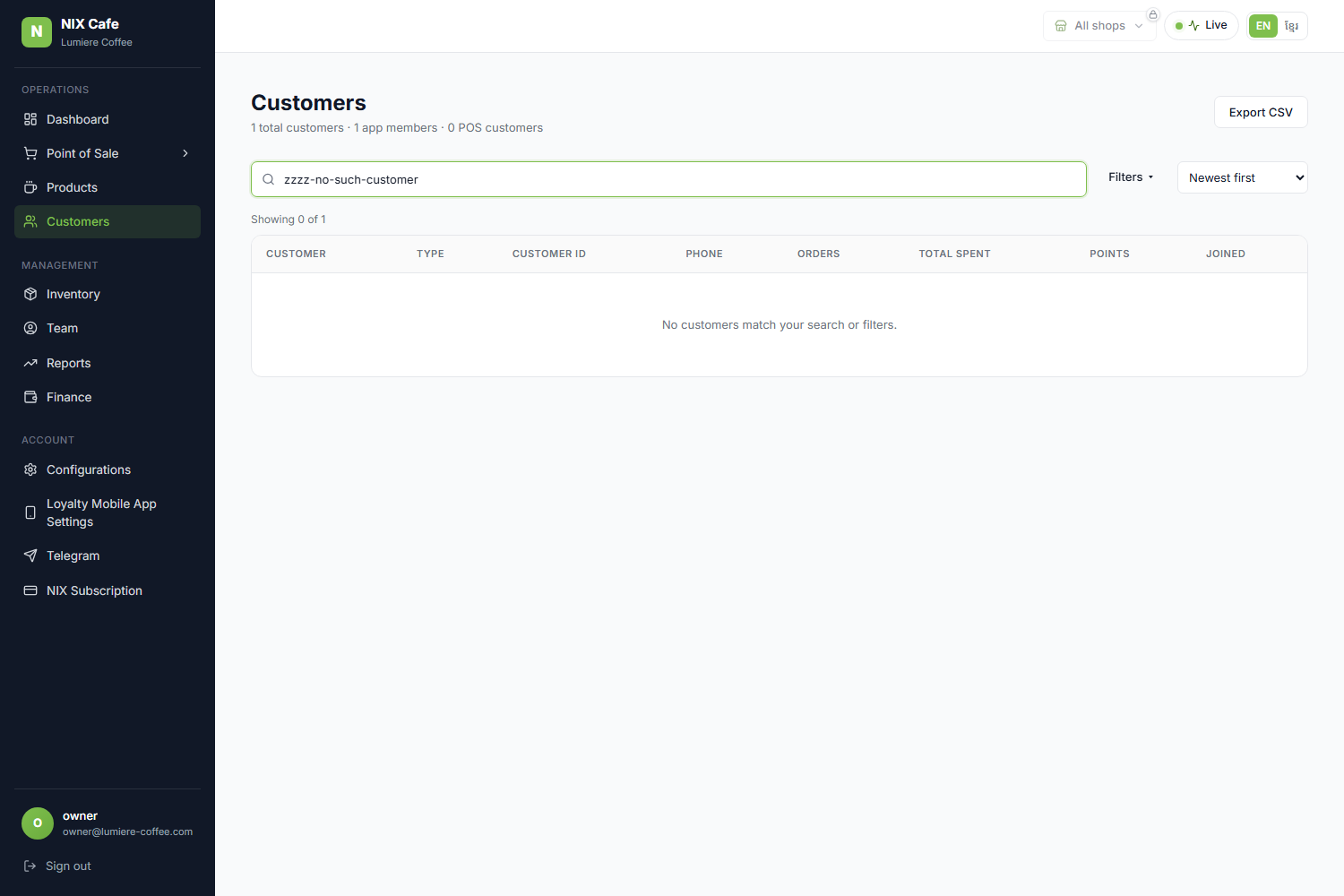The width and height of the screenshot is (1344, 896).
Task: Open the Dashboard menu item
Action: tap(108, 119)
